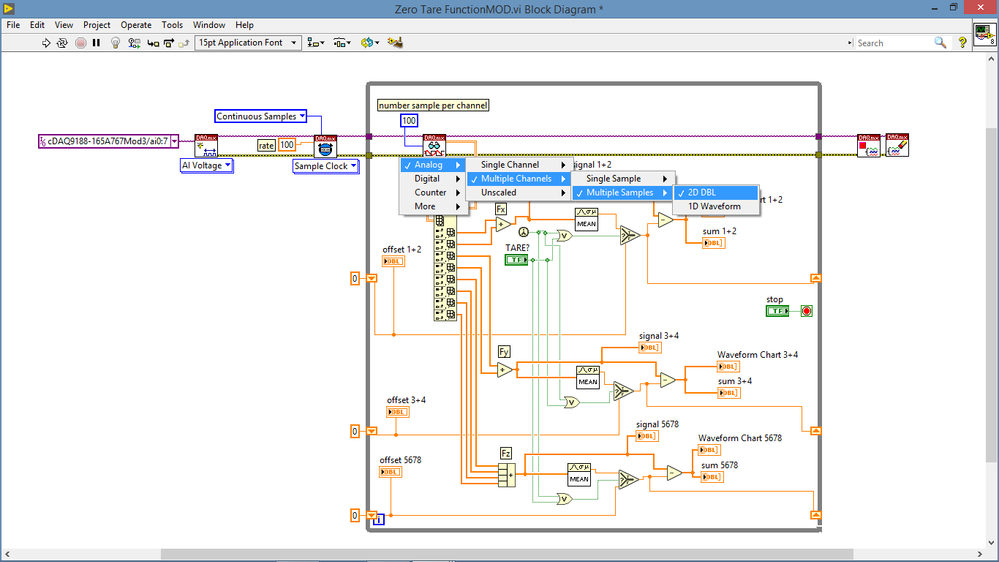Toggle Highlight Execution lightbulb
999x562 pixels.
pyautogui.click(x=115, y=43)
